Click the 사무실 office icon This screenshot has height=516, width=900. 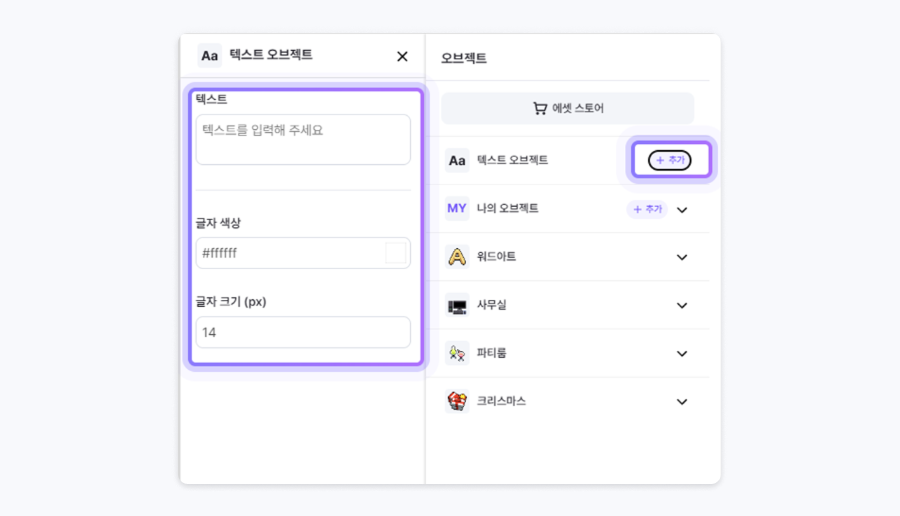[x=457, y=305]
